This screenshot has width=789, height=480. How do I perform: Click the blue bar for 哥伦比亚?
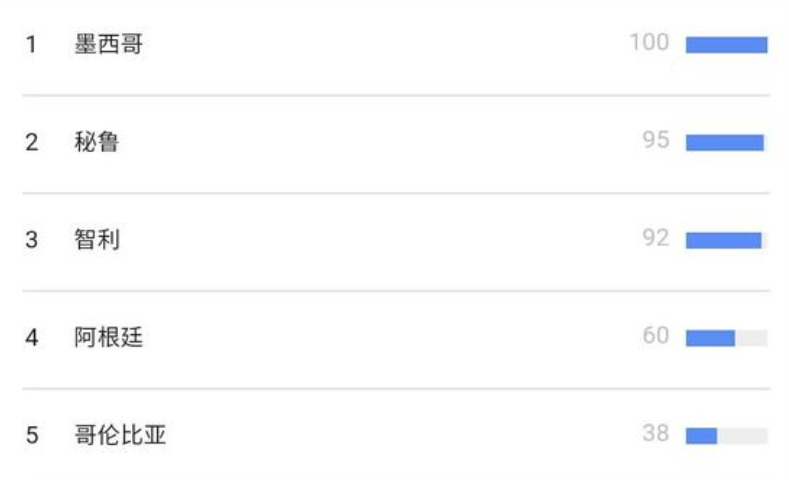[701, 435]
